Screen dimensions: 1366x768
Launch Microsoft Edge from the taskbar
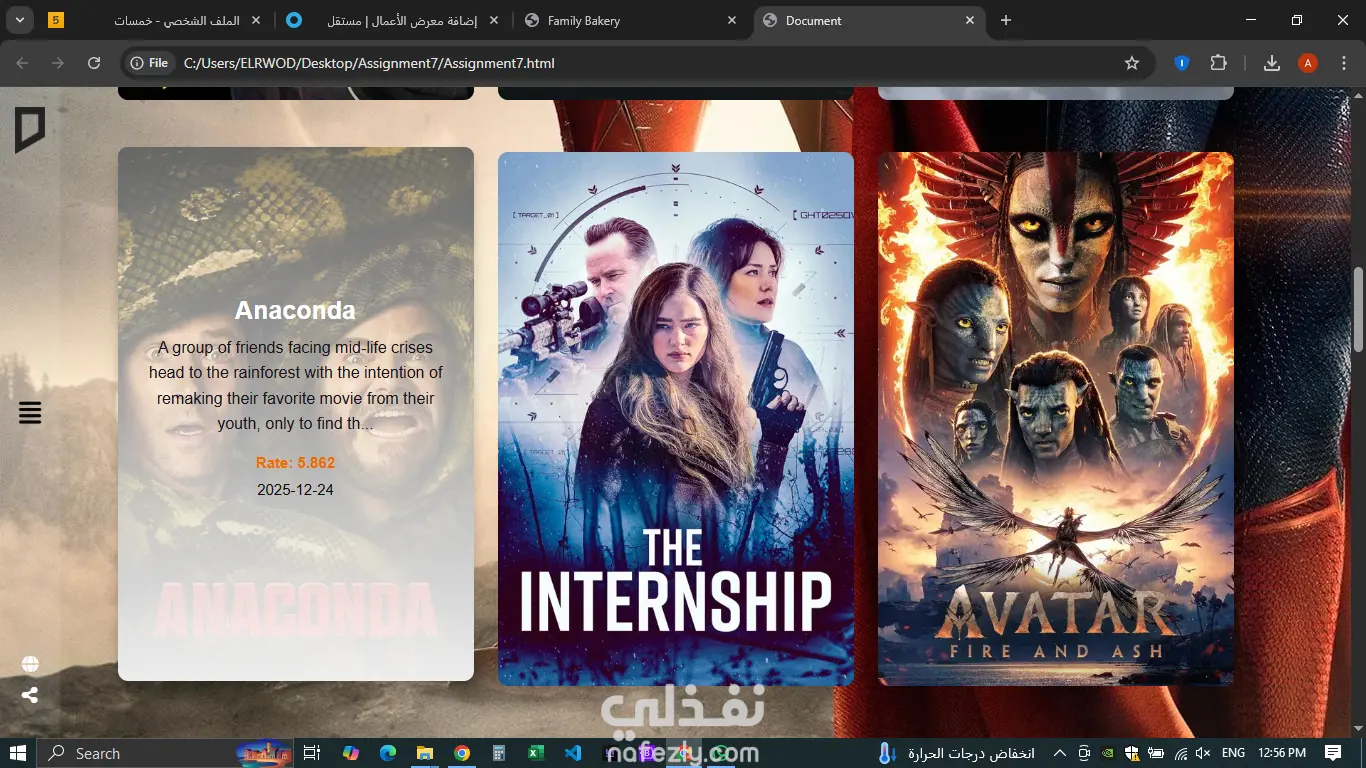tap(387, 753)
